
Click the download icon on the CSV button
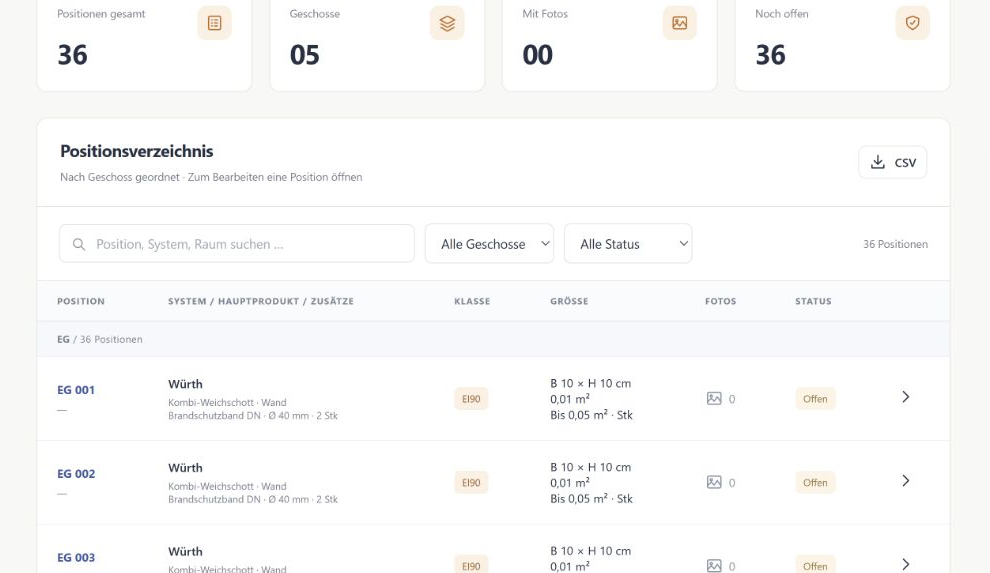click(878, 162)
